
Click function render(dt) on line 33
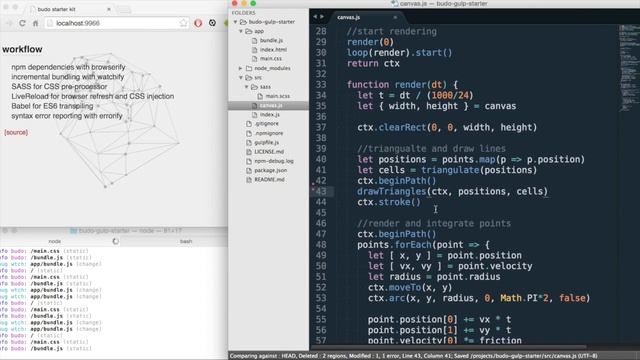(402, 85)
